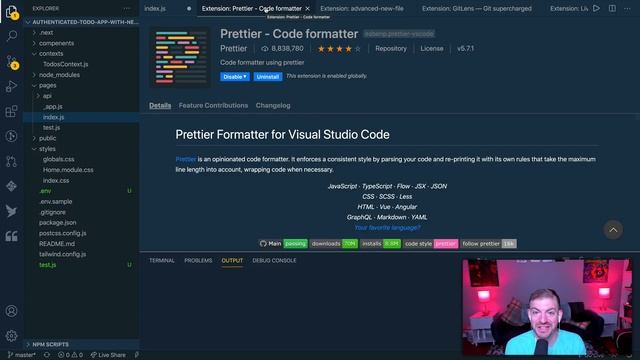Screen dimensions: 640x360
Task: Open the pull requests activity bar icon
Action: point(11,161)
